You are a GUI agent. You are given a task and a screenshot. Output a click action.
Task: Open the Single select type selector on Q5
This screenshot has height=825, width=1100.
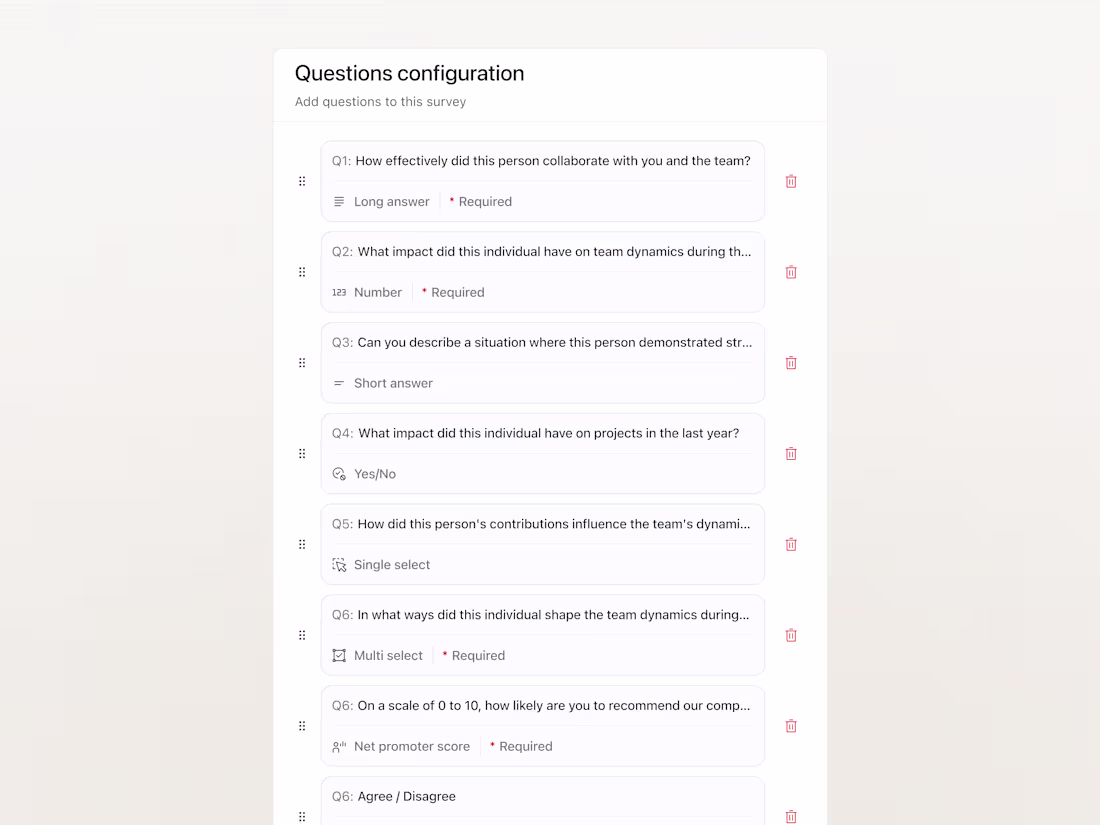381,564
